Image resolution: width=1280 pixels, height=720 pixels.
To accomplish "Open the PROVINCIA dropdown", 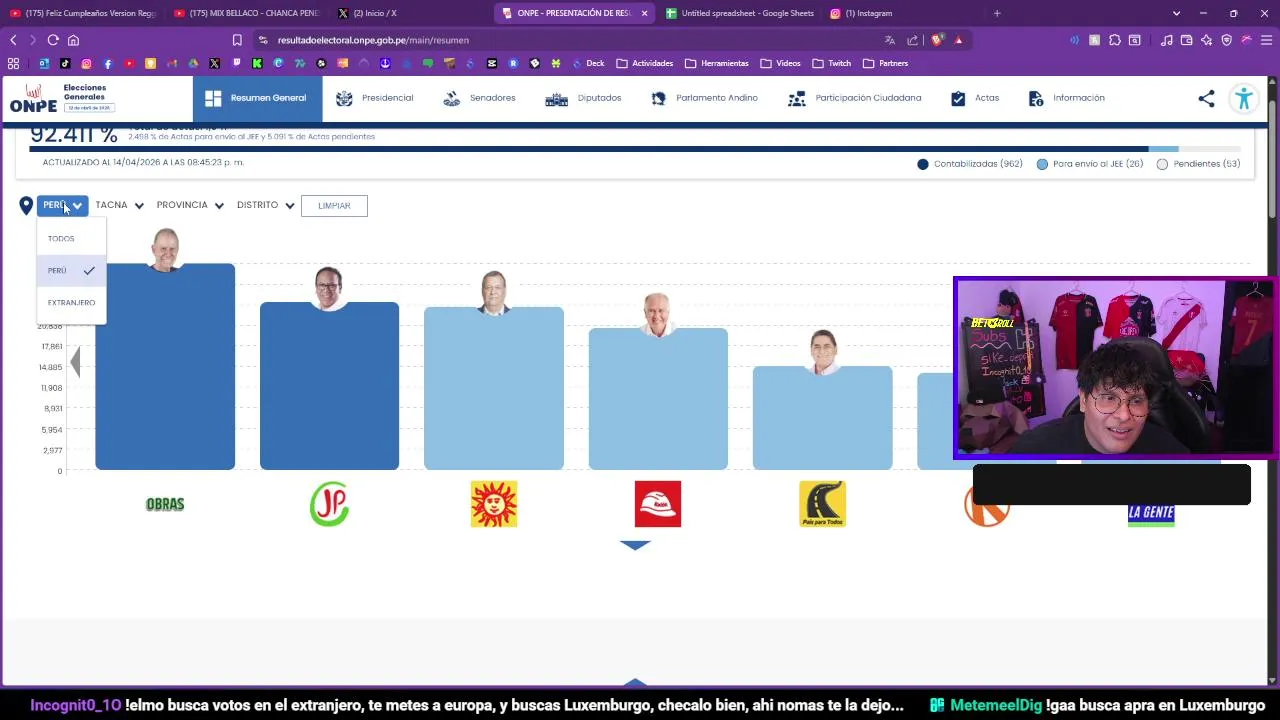I will (x=190, y=205).
